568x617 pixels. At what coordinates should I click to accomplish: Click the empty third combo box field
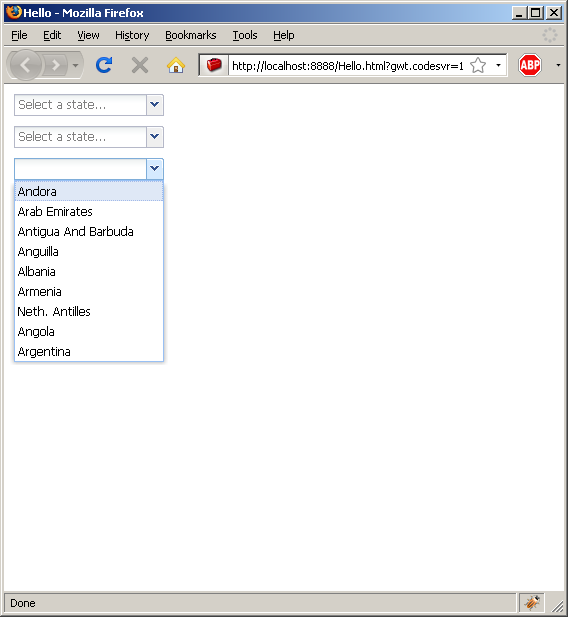80,169
